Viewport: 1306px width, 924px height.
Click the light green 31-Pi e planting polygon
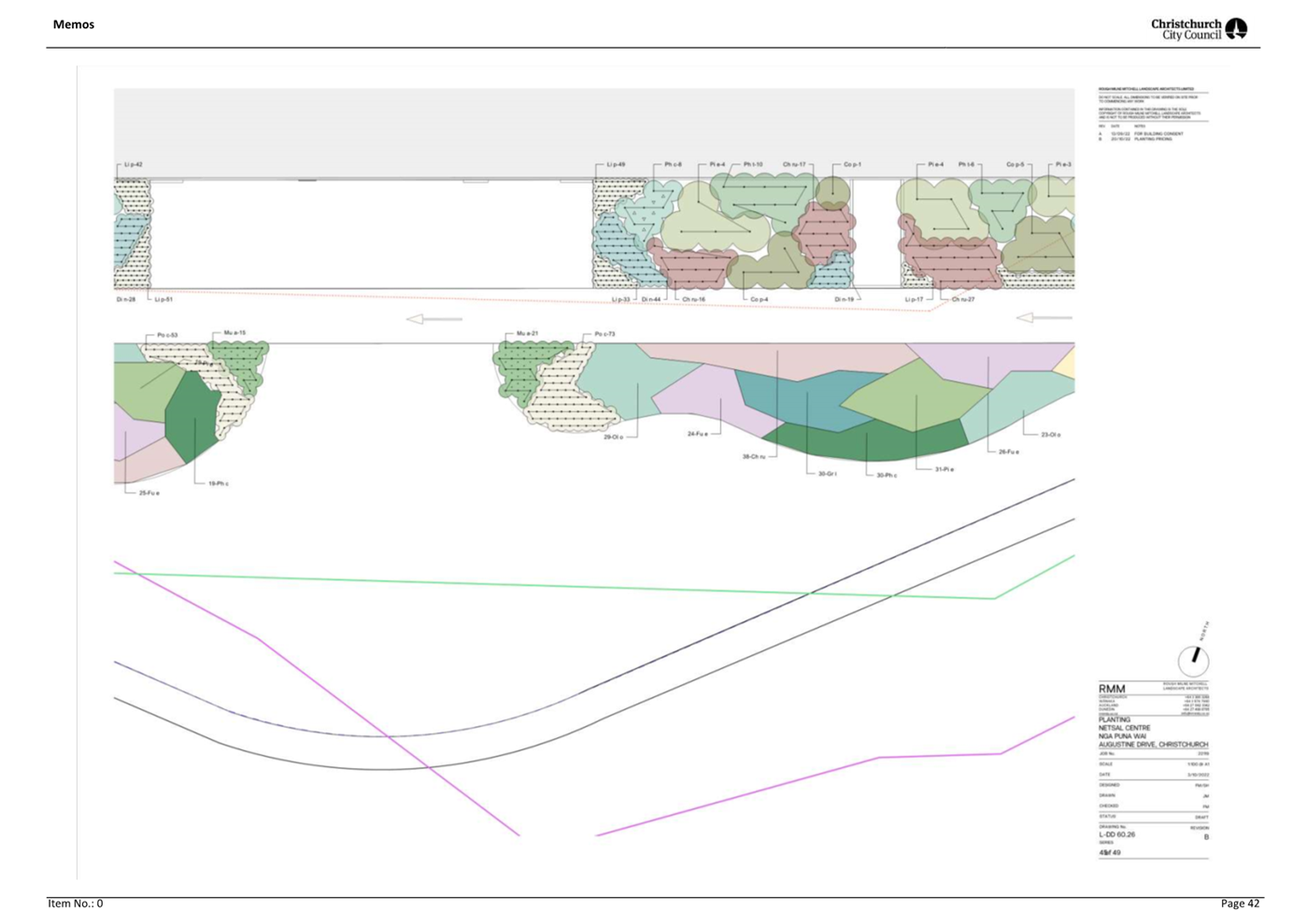[x=916, y=397]
